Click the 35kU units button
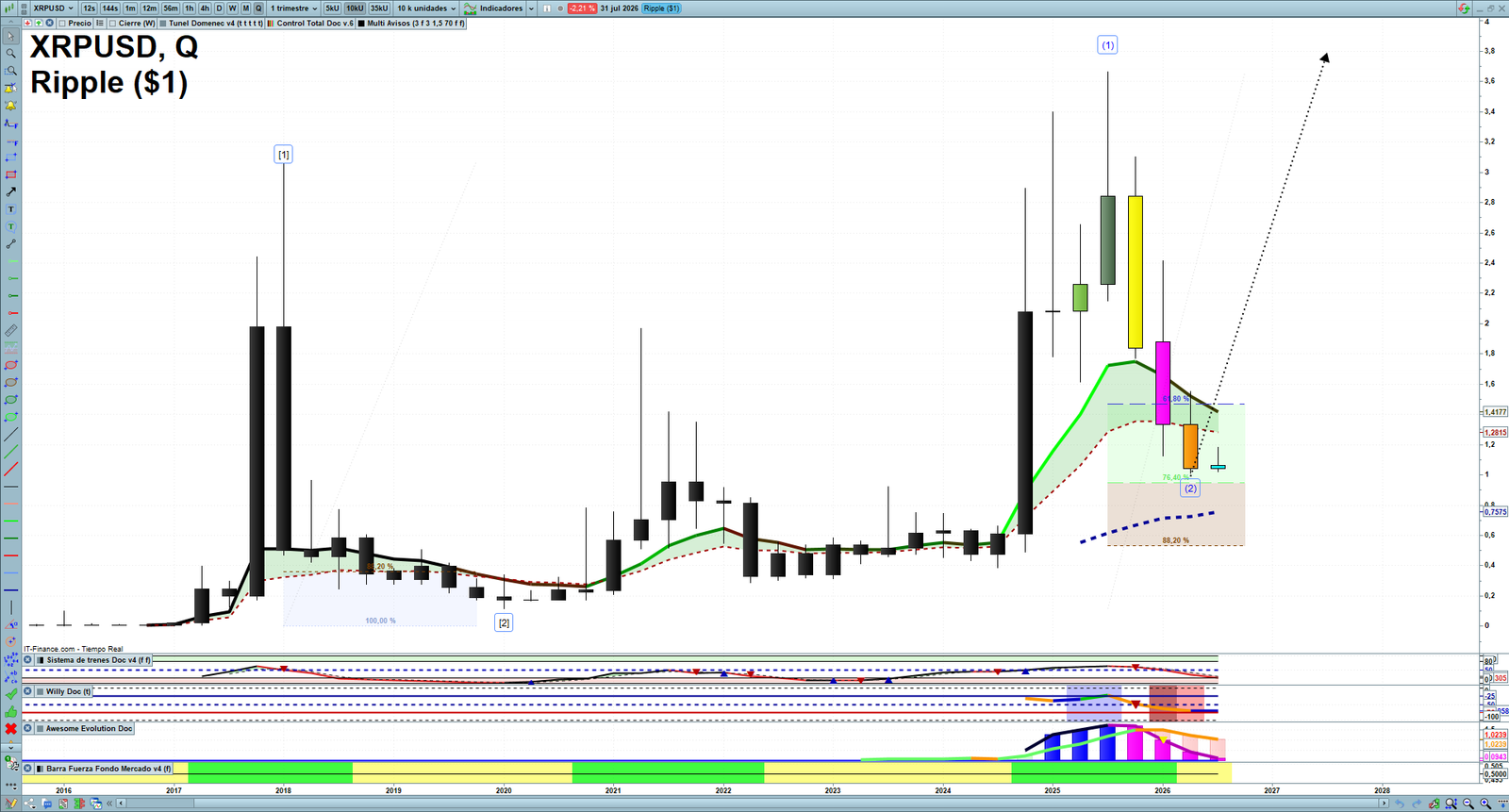 [379, 8]
